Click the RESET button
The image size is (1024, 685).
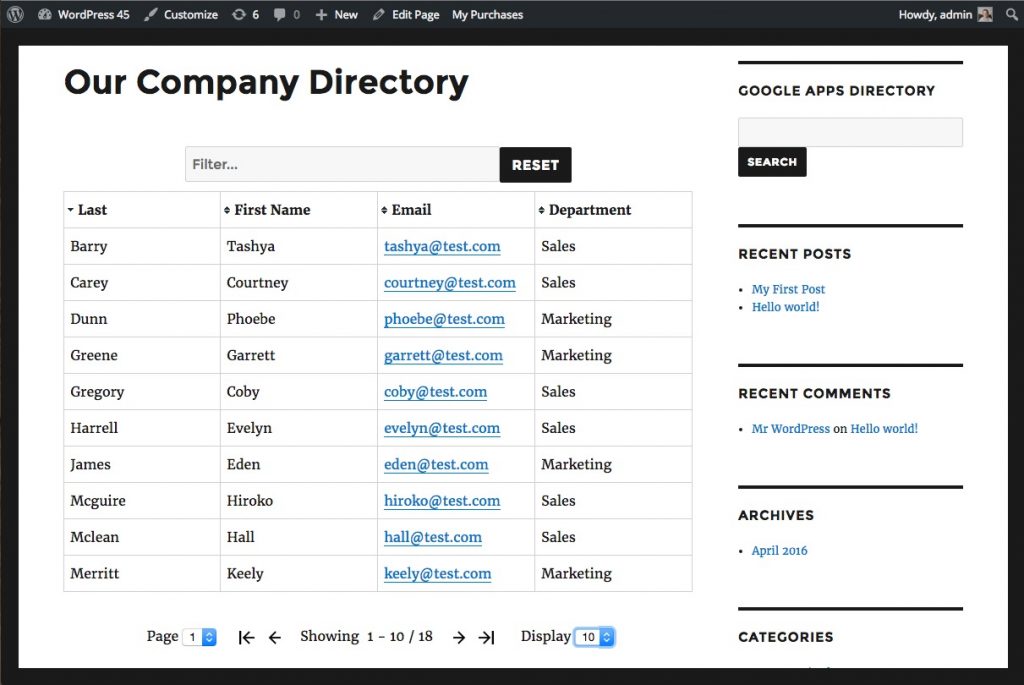[536, 165]
